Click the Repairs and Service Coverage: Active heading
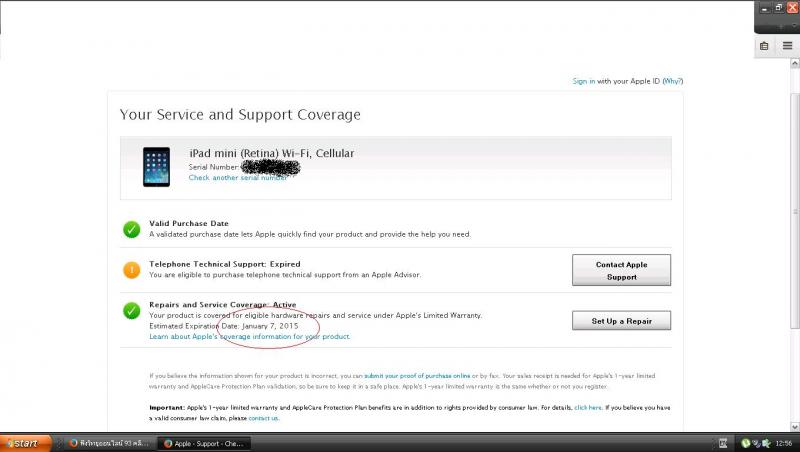The width and height of the screenshot is (800, 452). click(x=222, y=305)
